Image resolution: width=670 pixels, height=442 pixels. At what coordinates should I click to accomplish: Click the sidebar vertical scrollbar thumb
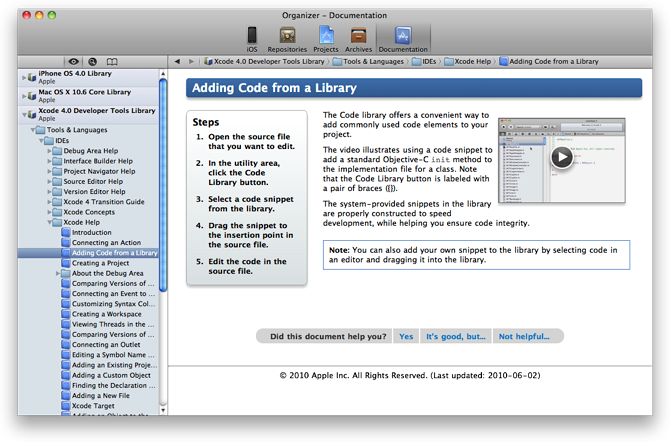[x=163, y=185]
